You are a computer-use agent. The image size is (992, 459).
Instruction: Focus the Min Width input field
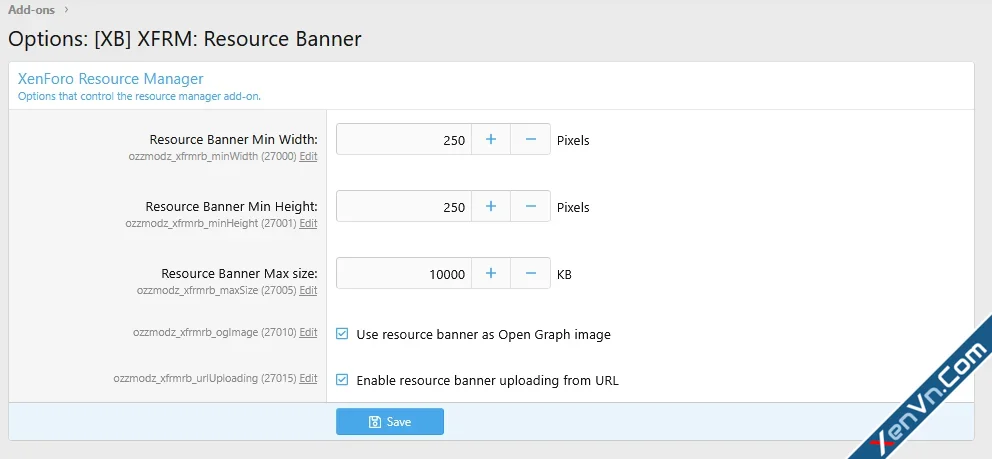click(x=403, y=140)
